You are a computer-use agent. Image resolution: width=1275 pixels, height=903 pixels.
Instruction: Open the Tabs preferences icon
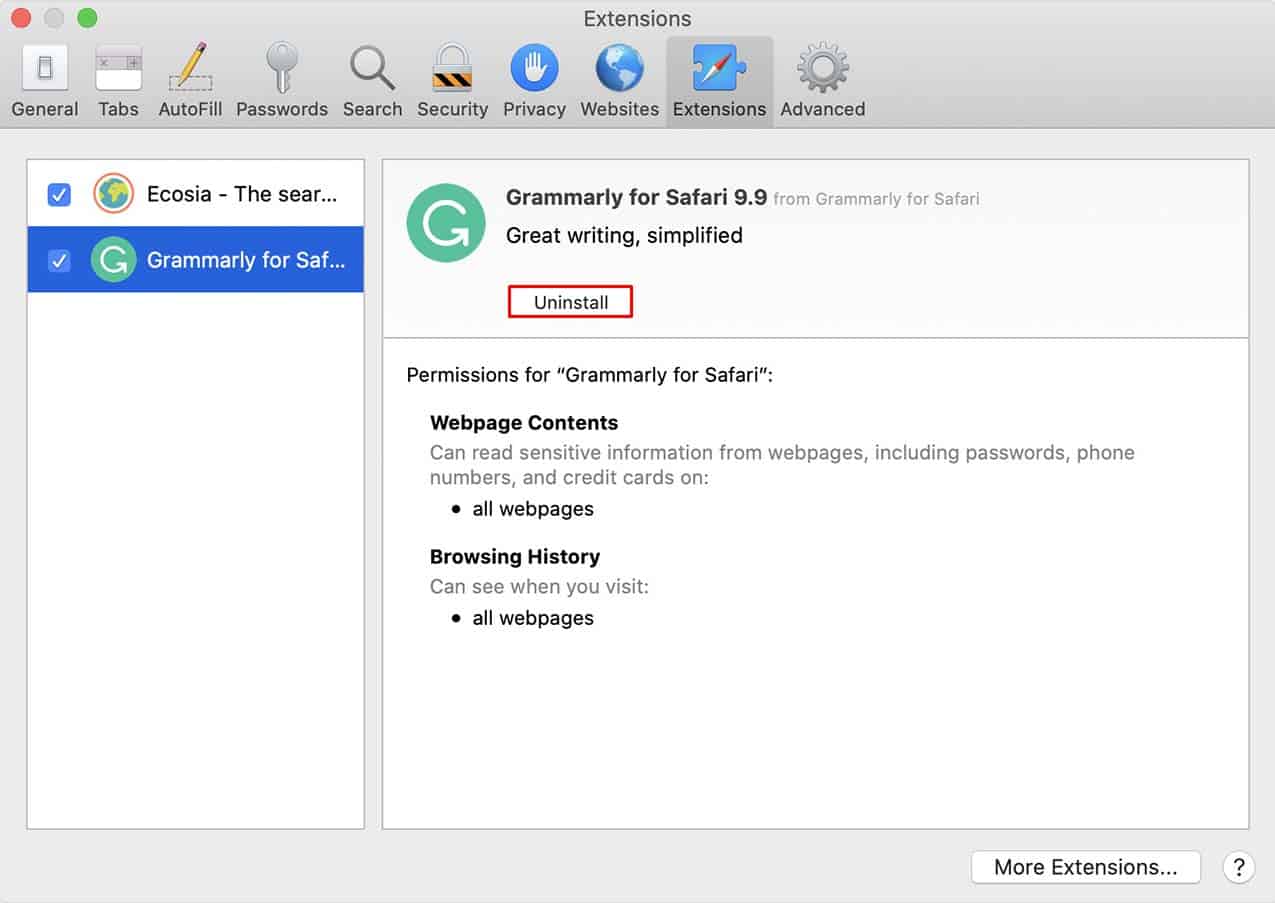[x=118, y=68]
